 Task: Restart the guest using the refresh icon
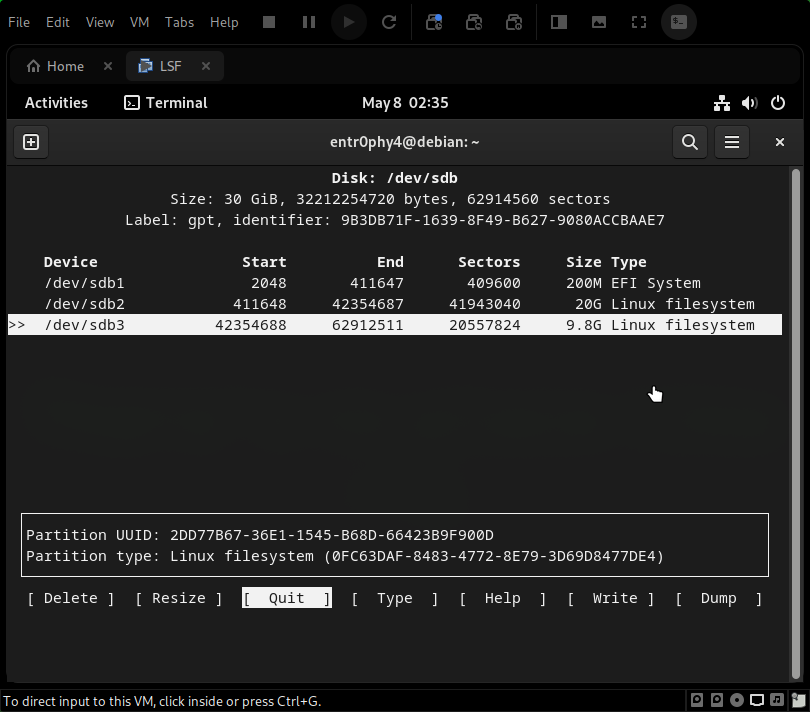[x=390, y=22]
